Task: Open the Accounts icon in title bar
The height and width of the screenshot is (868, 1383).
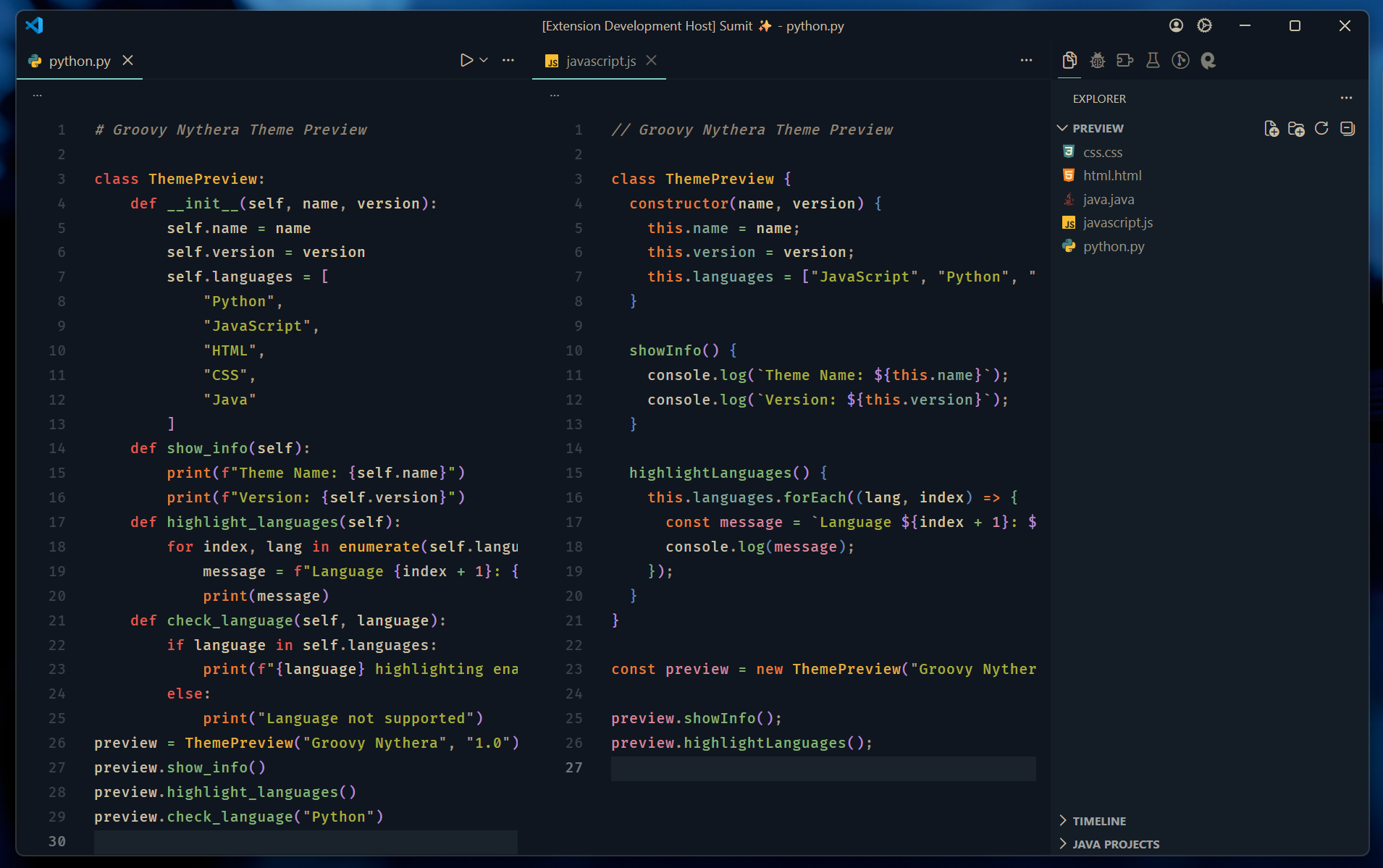Action: pyautogui.click(x=1176, y=26)
